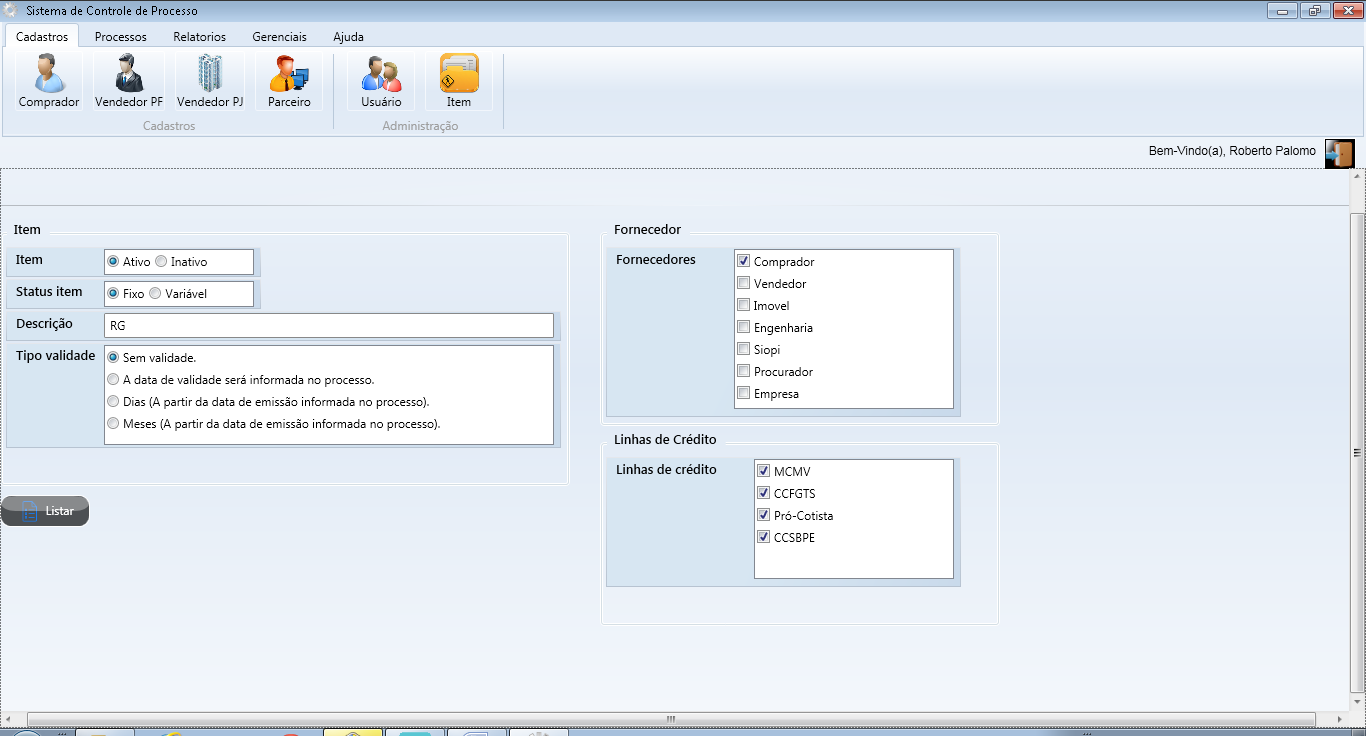Uncheck the Comprador supplier checkbox
Image resolution: width=1366 pixels, height=736 pixels.
coord(743,260)
